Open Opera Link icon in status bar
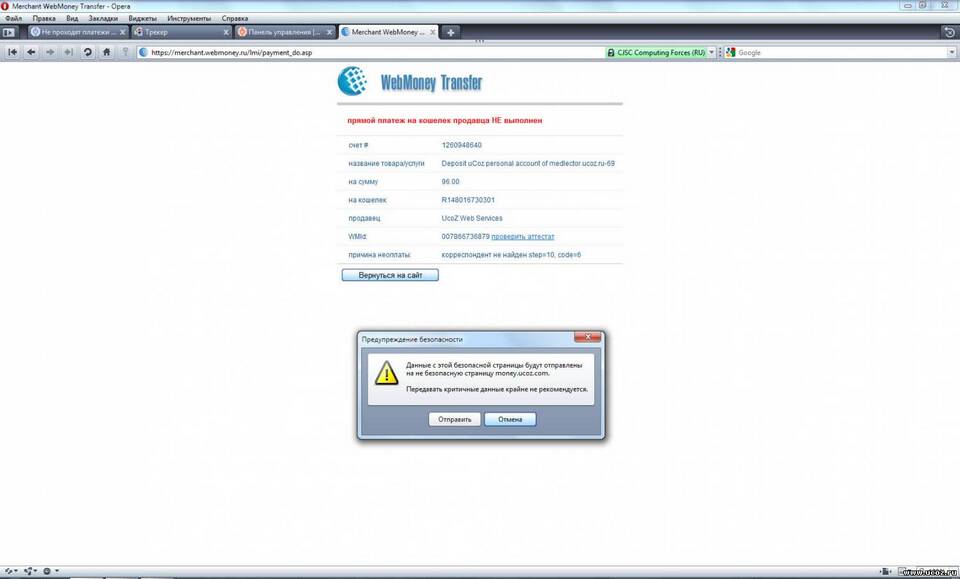Viewport: 960px width, 579px height. click(10, 571)
